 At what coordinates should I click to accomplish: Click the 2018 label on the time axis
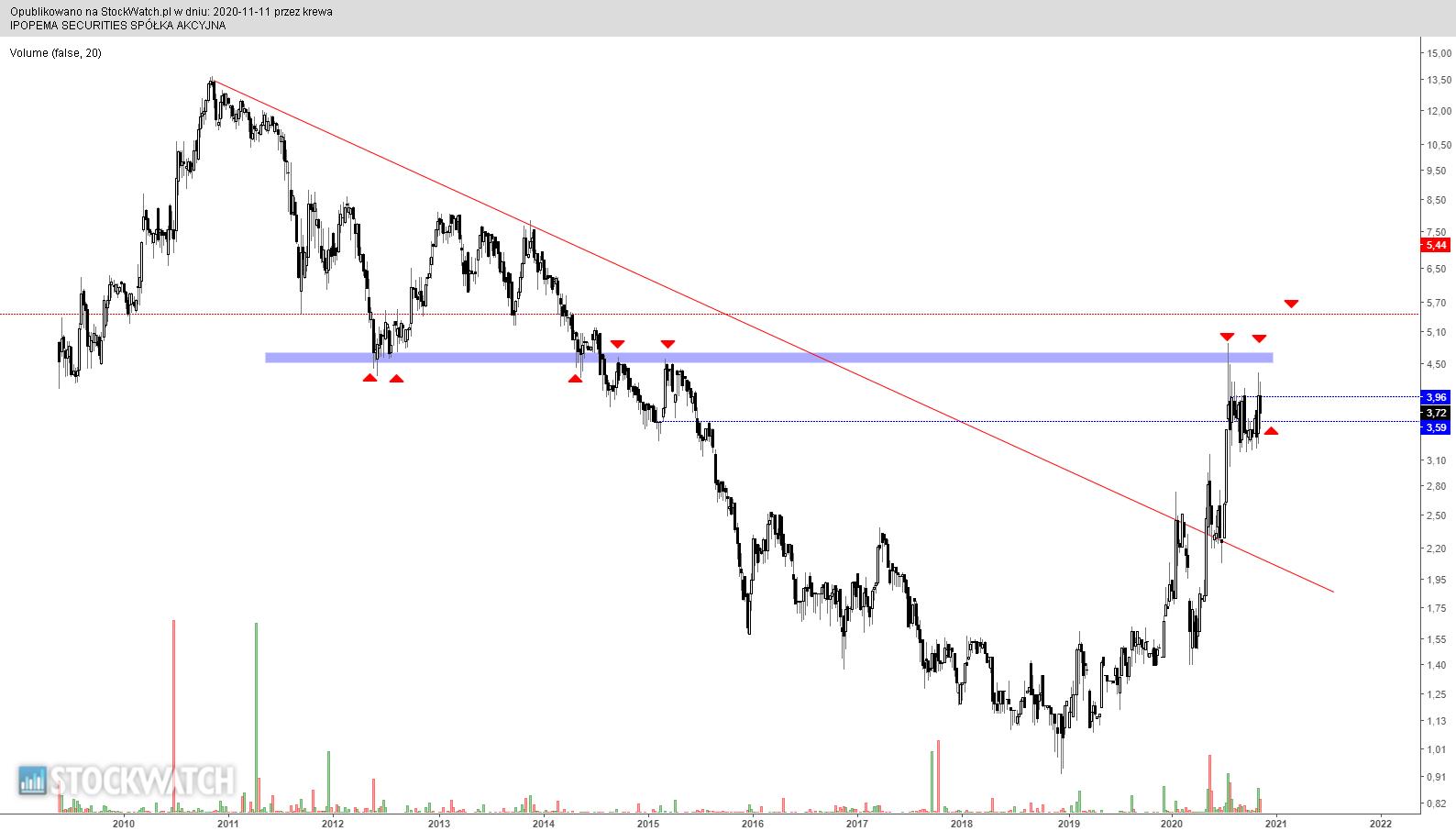(x=962, y=824)
